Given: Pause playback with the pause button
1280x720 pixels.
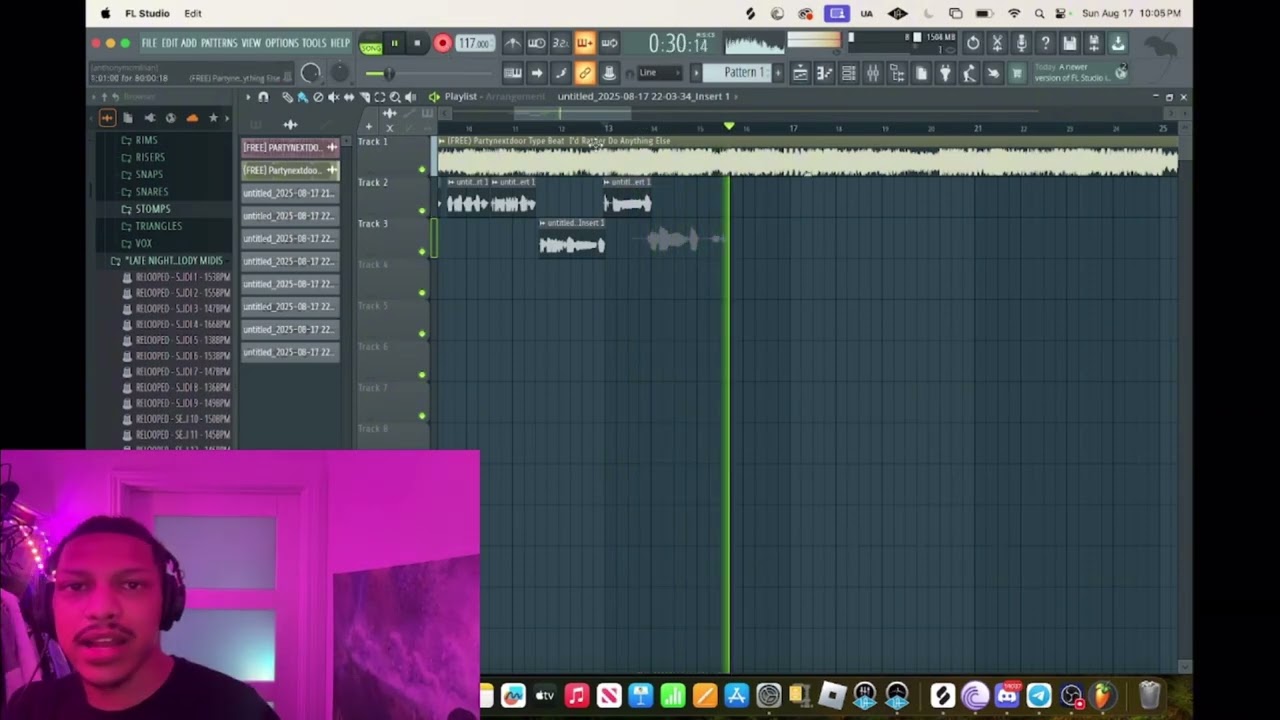Looking at the screenshot, I should (x=394, y=43).
